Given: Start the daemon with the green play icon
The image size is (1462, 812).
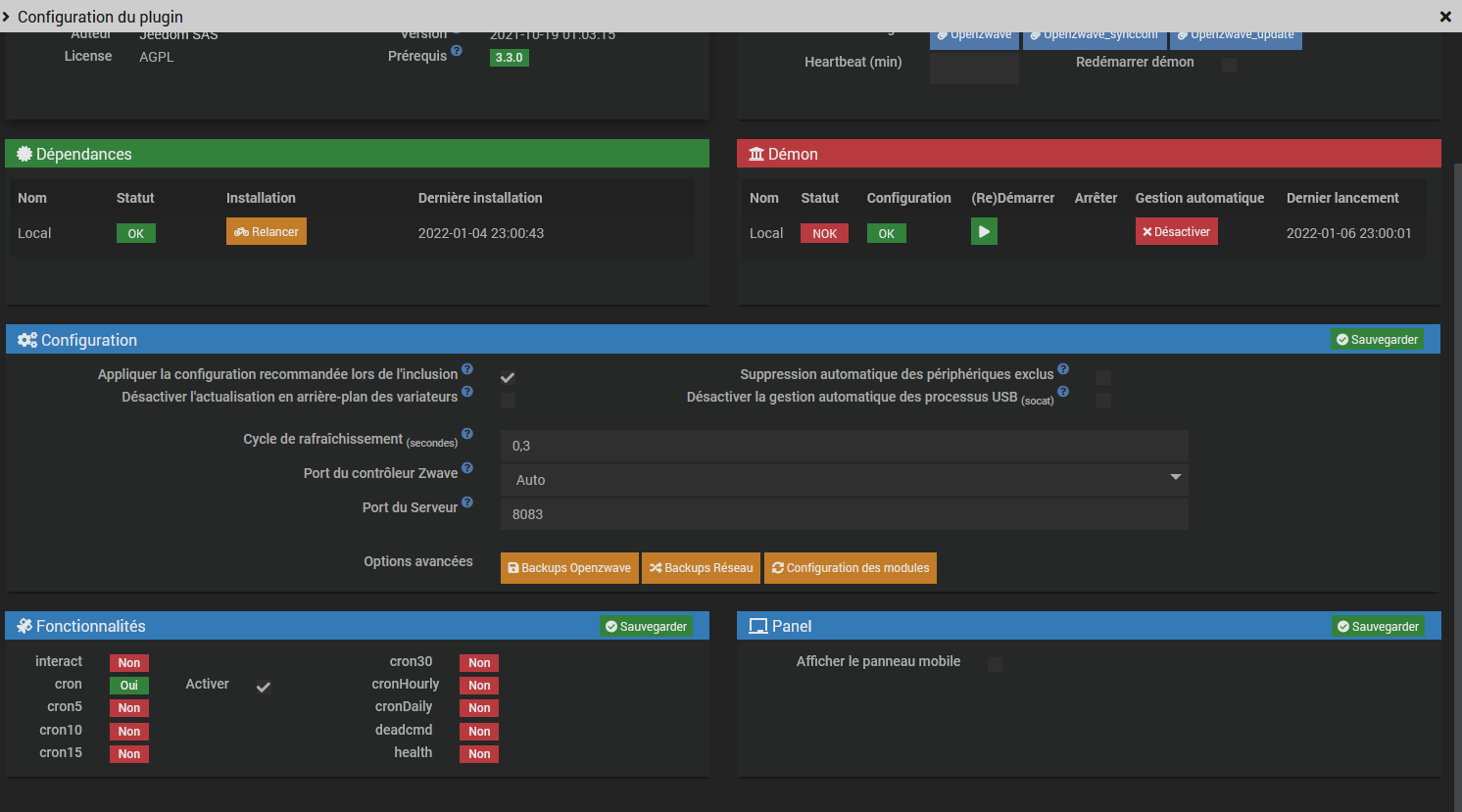Looking at the screenshot, I should click(984, 232).
